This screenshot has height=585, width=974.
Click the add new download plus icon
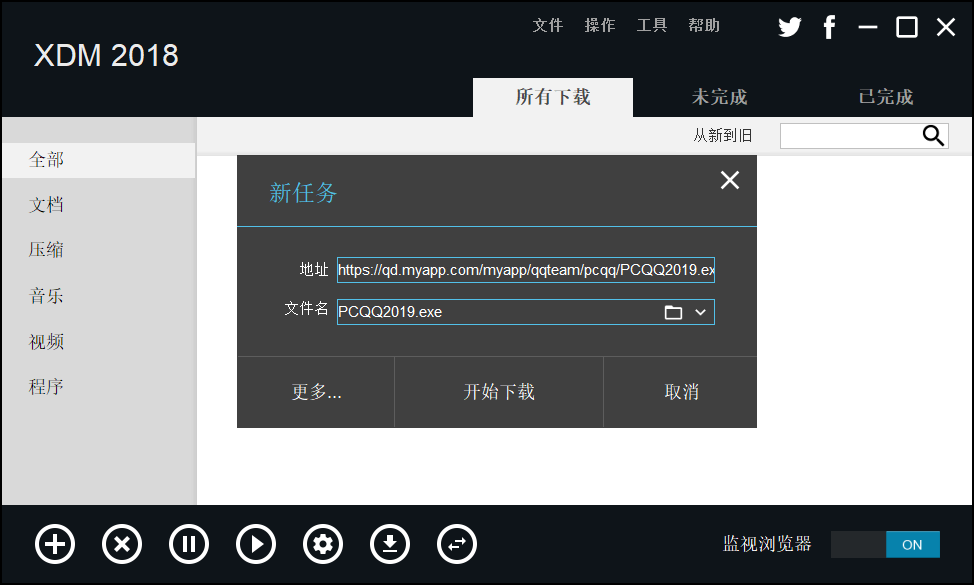point(55,545)
